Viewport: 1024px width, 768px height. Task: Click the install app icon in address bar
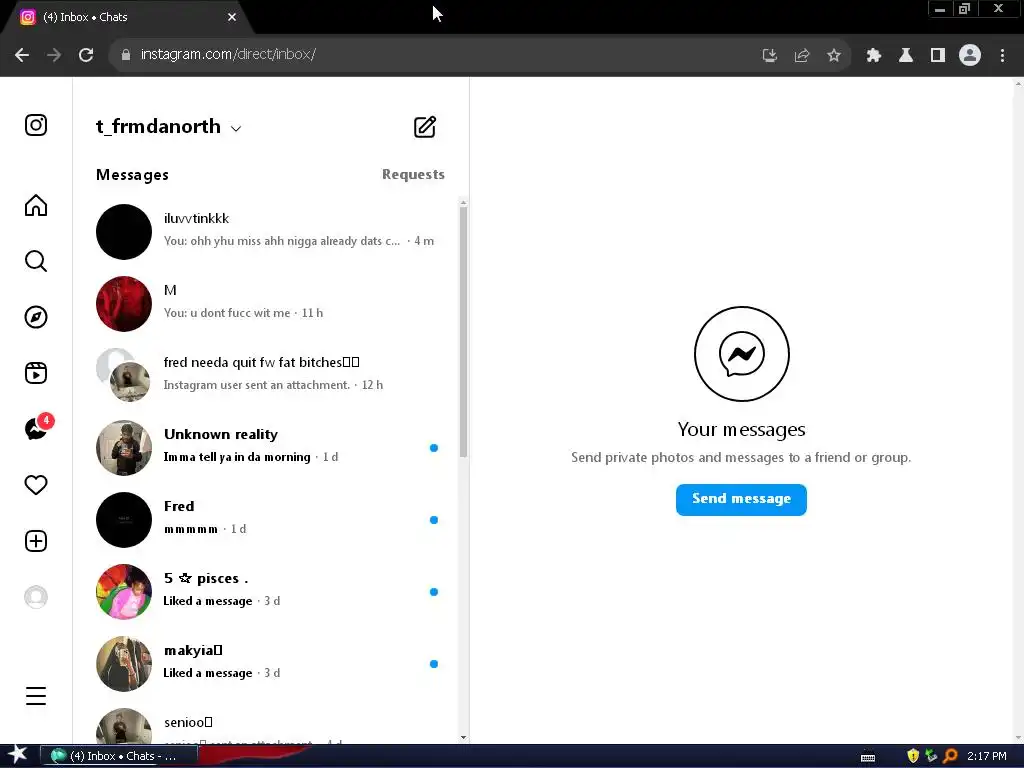point(770,56)
